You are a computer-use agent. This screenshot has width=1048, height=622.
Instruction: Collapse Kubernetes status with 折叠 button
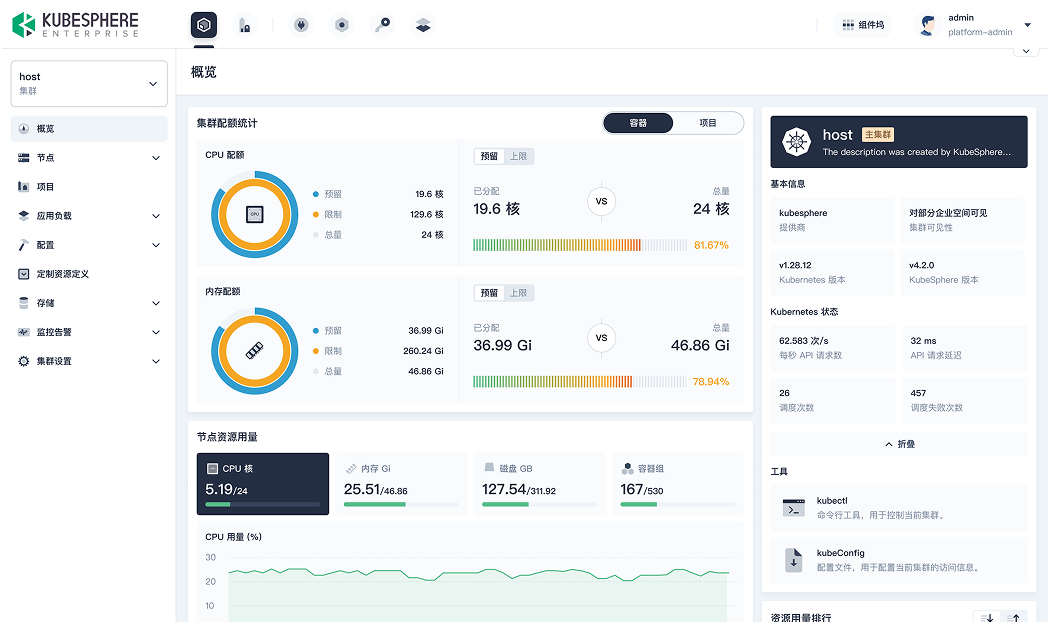click(897, 444)
